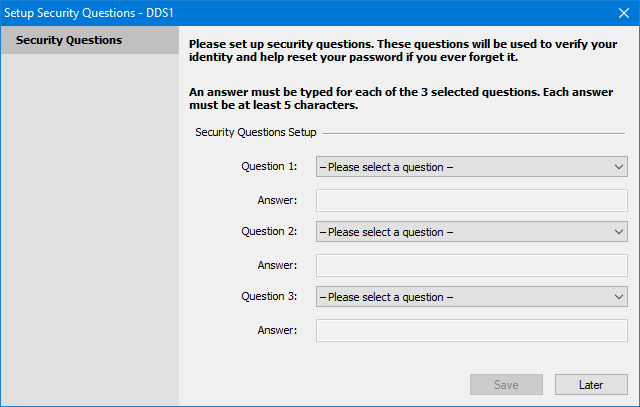
Task: Close the Setup Security Questions window
Action: 624,12
